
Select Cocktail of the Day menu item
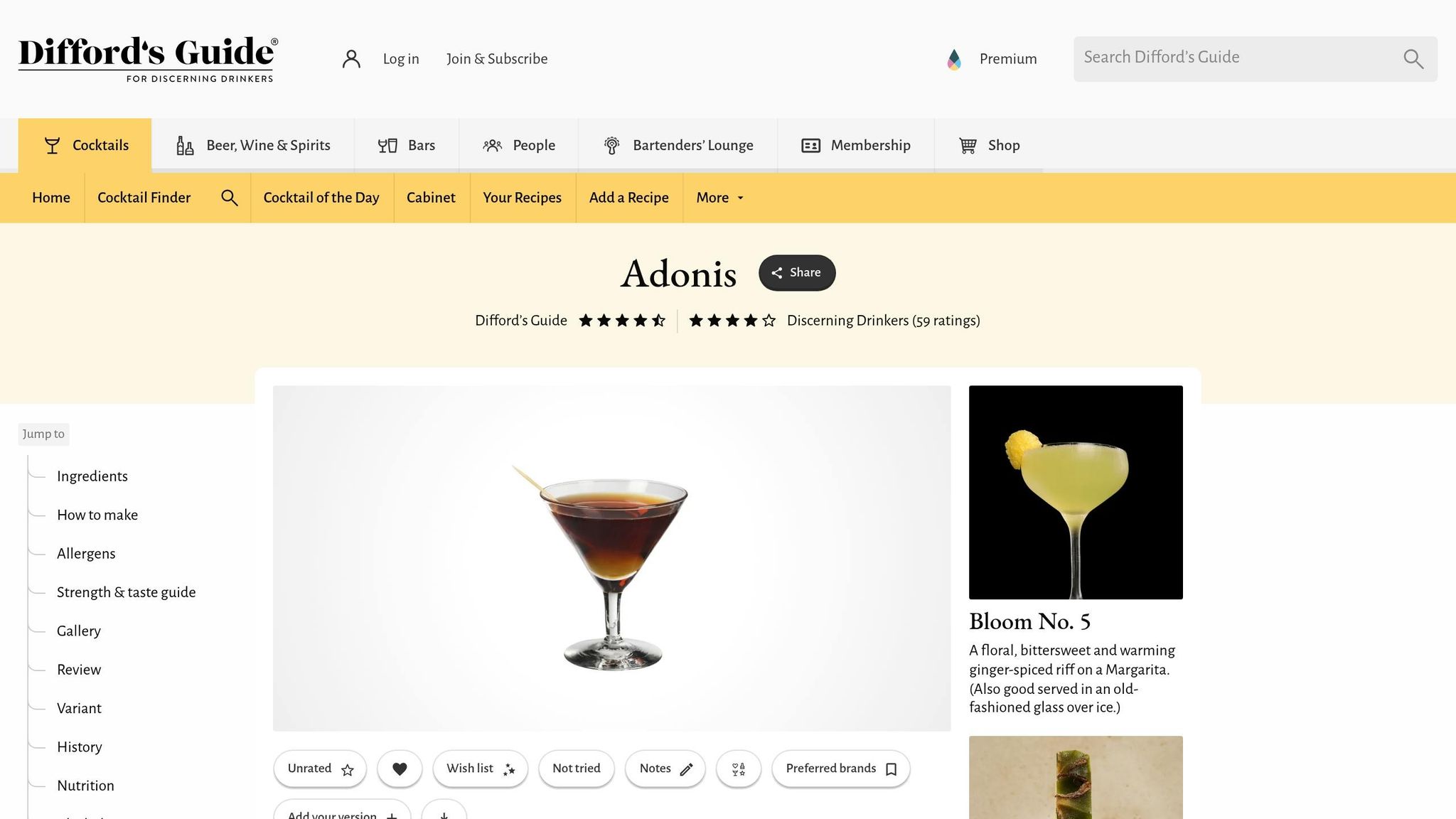[321, 198]
